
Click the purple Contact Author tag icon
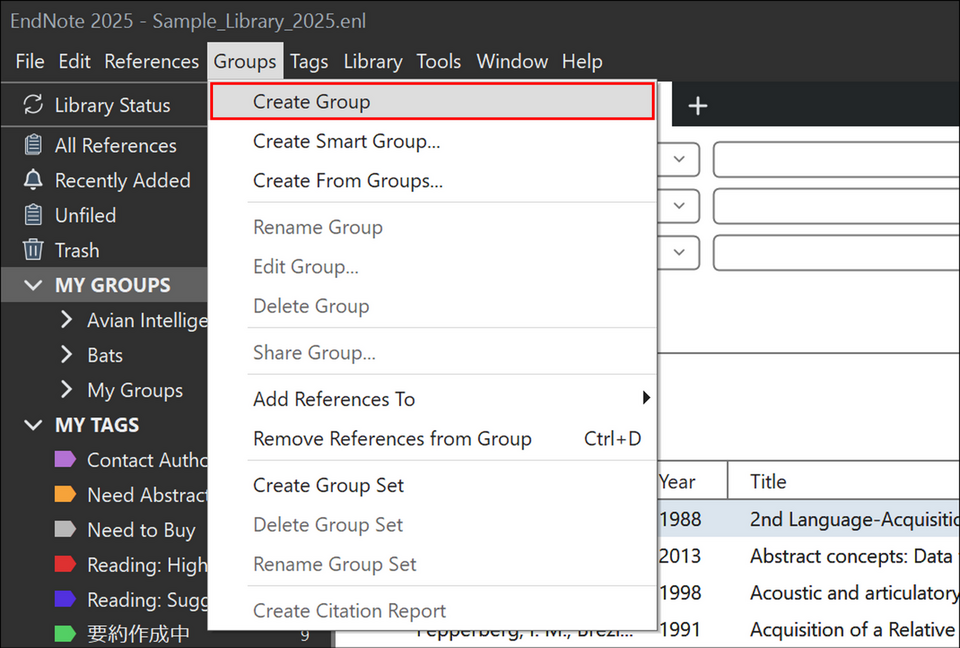pos(65,459)
